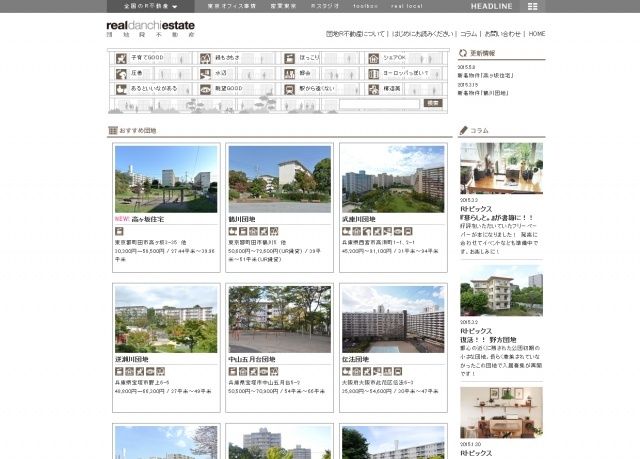Open the 武庫川団地 listing photo
This screenshot has width=640, height=459.
click(393, 178)
